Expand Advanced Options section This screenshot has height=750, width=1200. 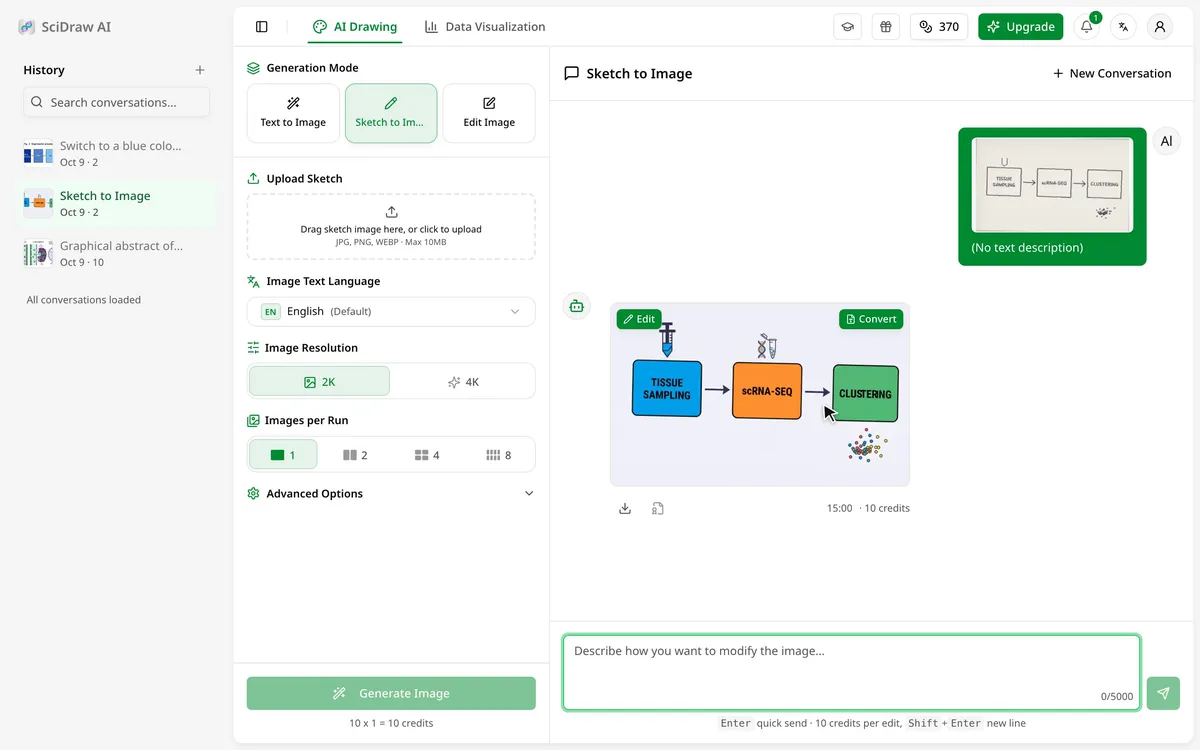tap(391, 494)
